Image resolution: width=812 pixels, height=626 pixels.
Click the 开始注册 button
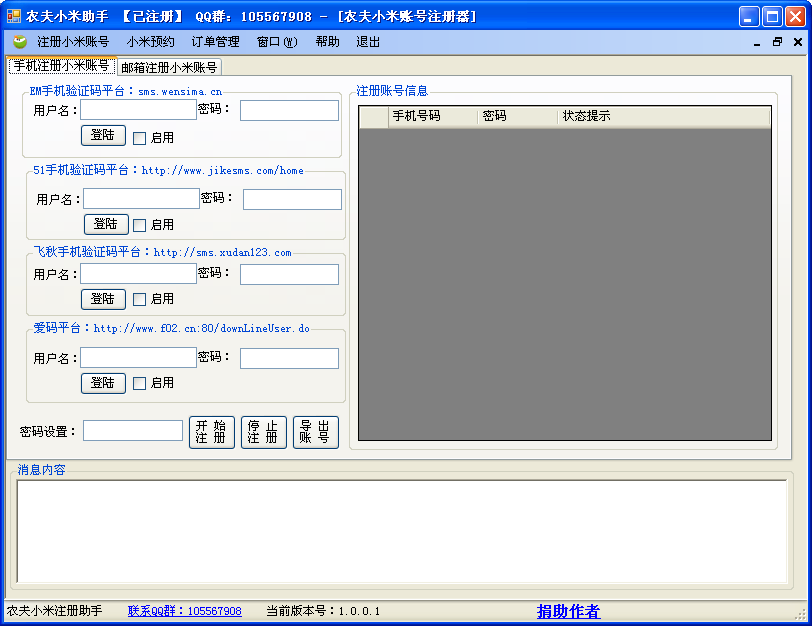[212, 432]
